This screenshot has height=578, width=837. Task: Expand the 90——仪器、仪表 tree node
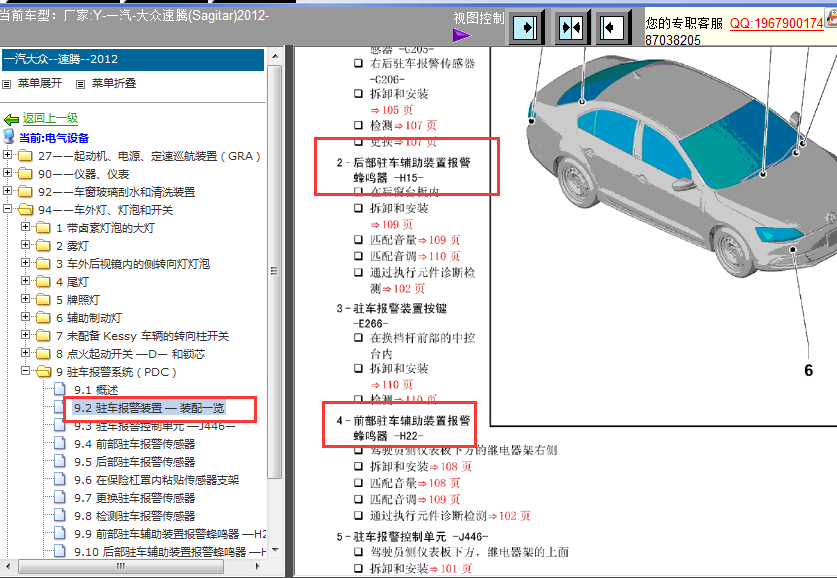(x=7, y=173)
